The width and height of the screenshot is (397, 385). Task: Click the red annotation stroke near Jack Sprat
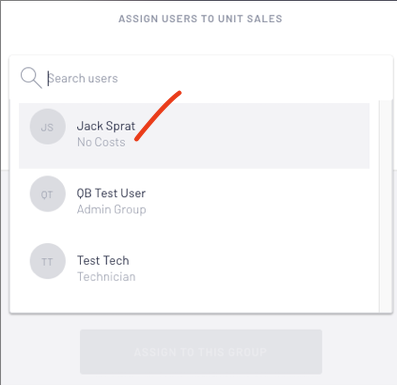click(158, 116)
